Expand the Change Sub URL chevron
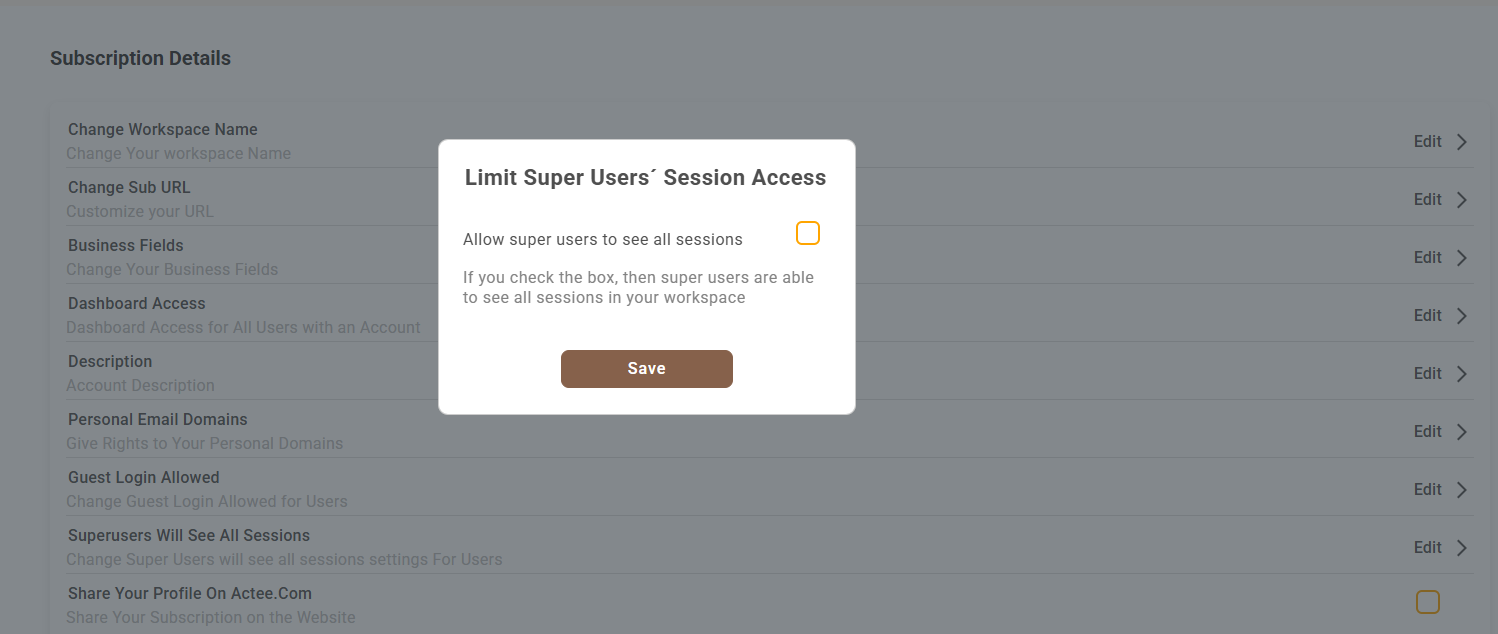 pyautogui.click(x=1462, y=200)
